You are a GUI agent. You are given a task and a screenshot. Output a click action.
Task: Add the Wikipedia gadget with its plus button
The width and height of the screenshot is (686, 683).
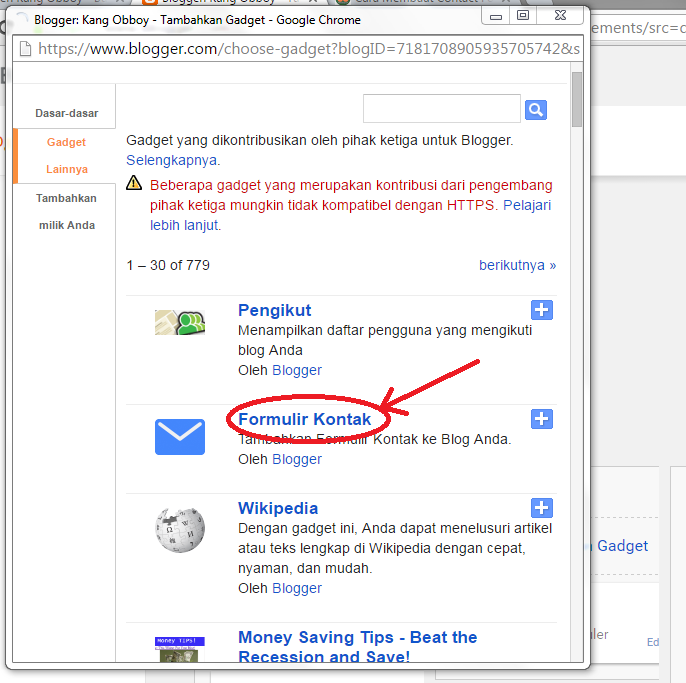click(542, 508)
